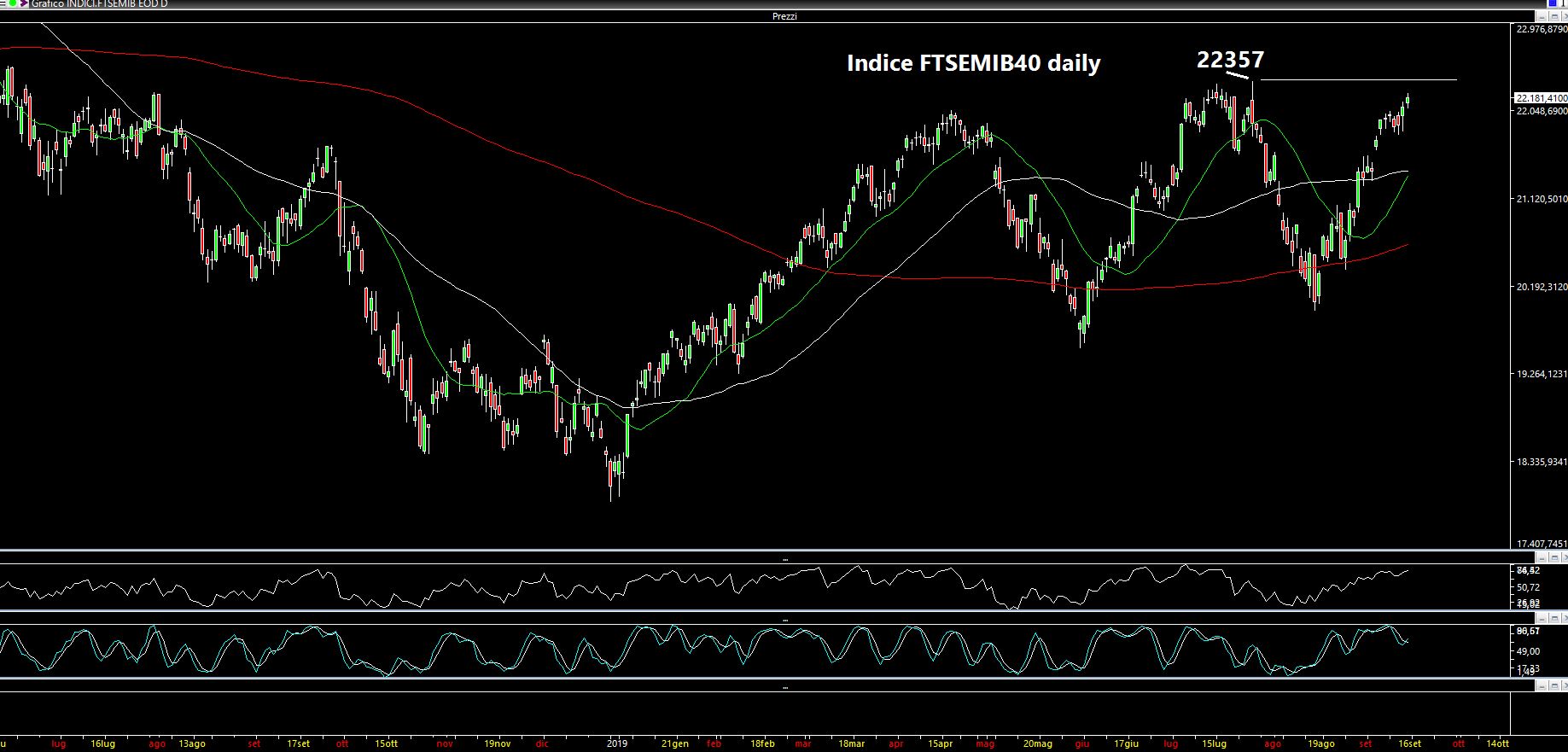The height and width of the screenshot is (752, 1568).
Task: Click the '16set' date label on time axis
Action: pyautogui.click(x=1410, y=743)
